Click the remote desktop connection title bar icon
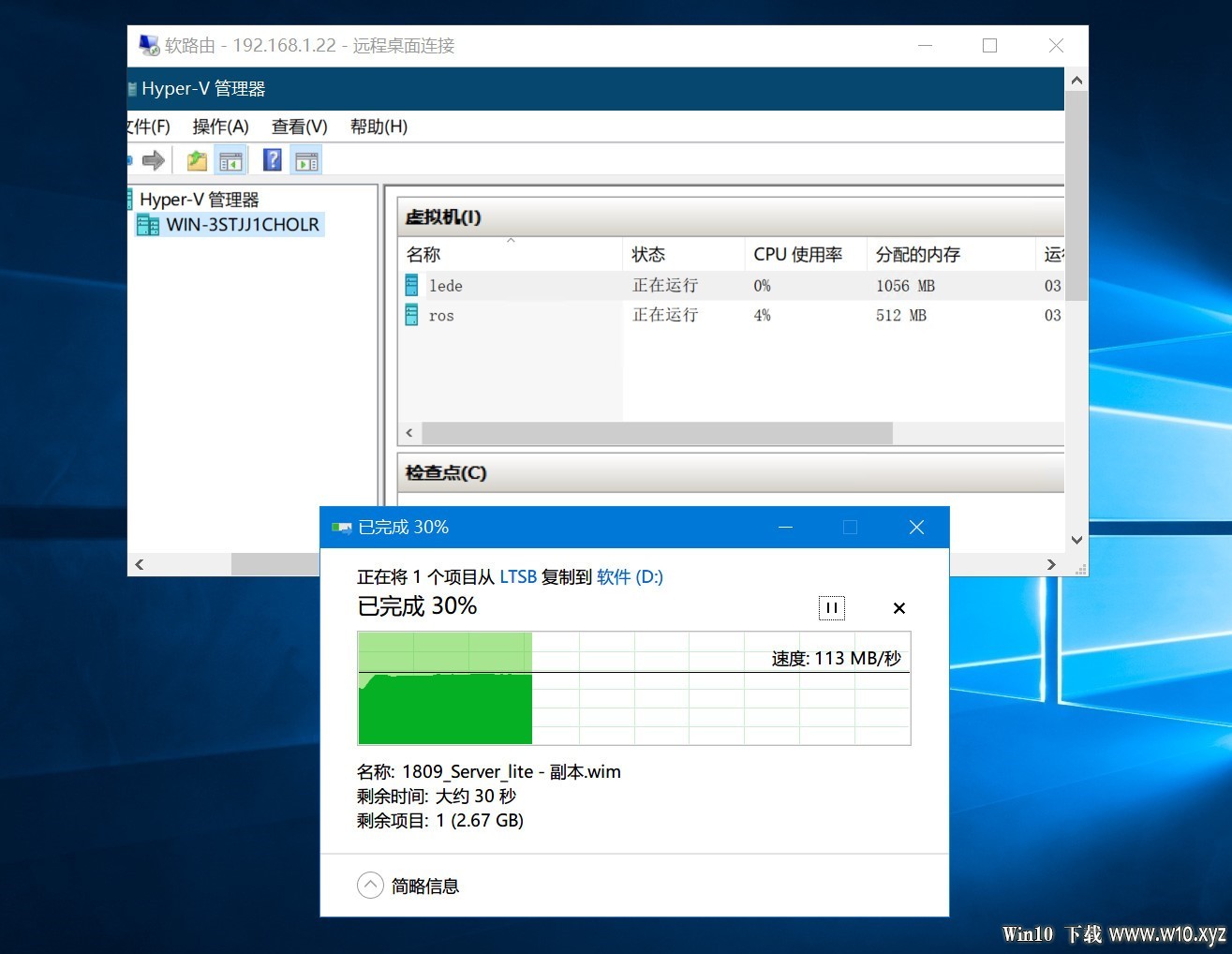This screenshot has height=954, width=1232. point(149,45)
